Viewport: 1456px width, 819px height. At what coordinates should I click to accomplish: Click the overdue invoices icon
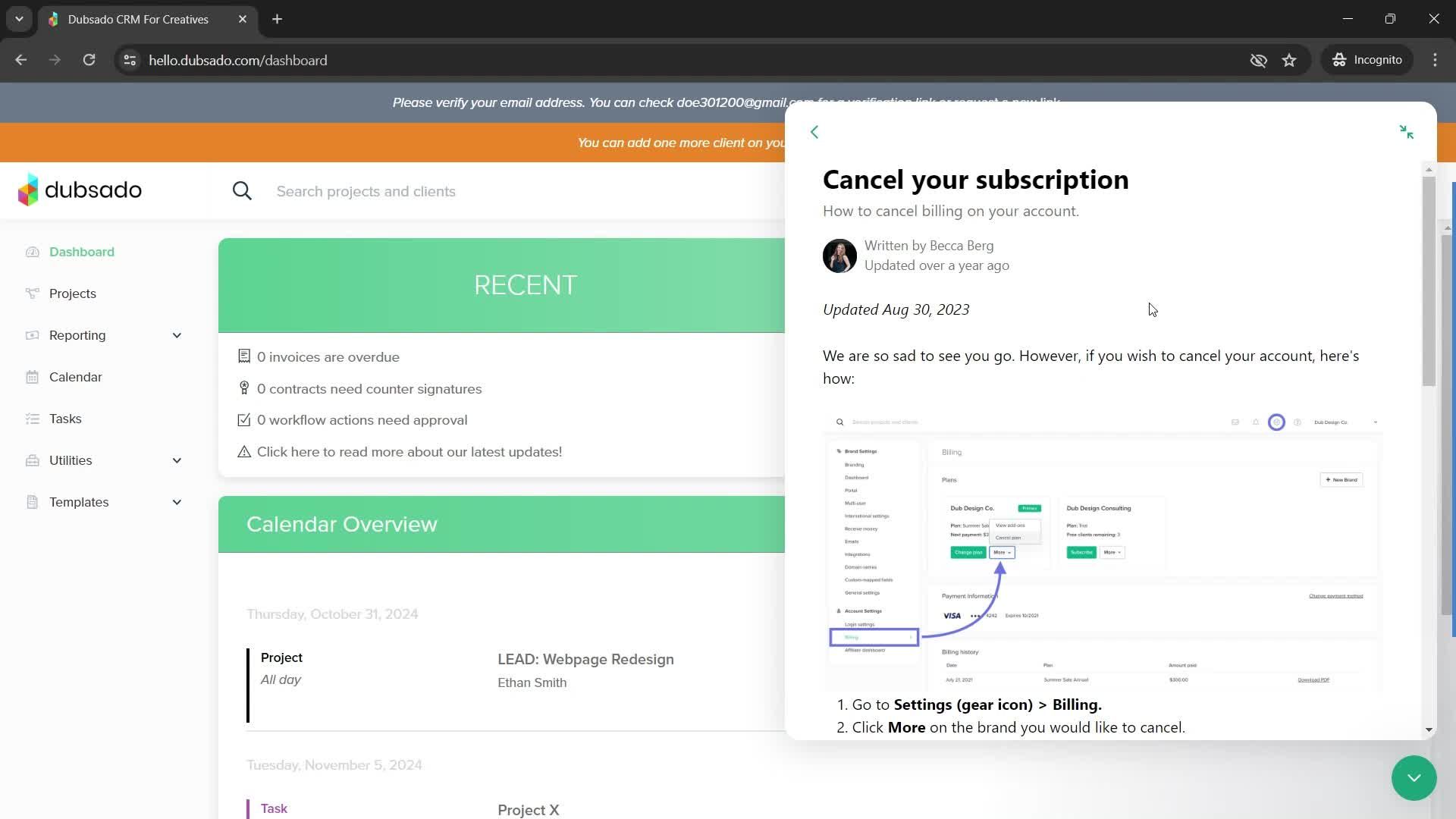pyautogui.click(x=244, y=356)
